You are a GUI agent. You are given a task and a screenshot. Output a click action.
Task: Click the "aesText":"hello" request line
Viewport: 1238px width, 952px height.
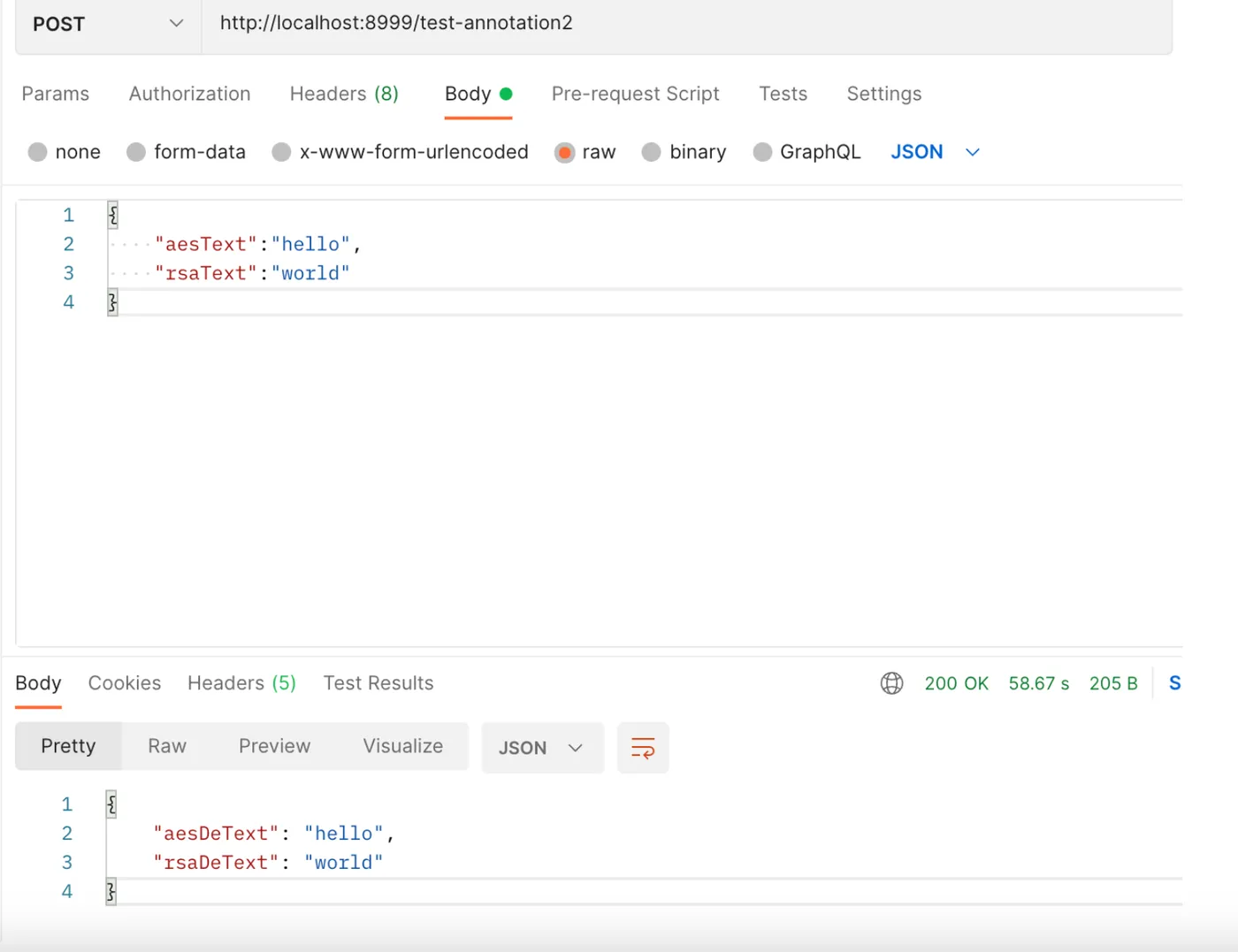coord(257,244)
